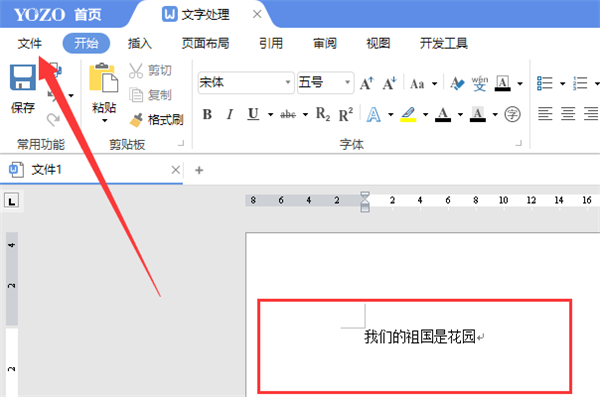The height and width of the screenshot is (397, 600).
Task: Expand the character shading dropdown arrow
Action: pos(495,114)
